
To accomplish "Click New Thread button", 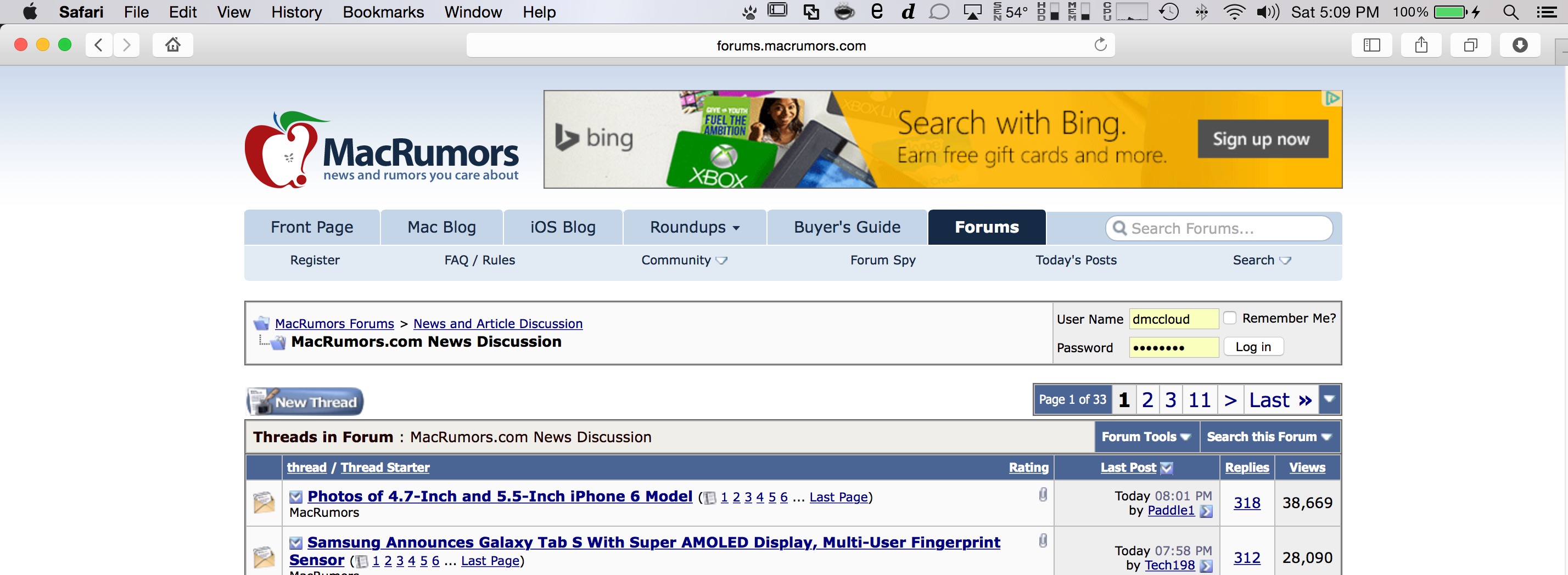I will [304, 402].
